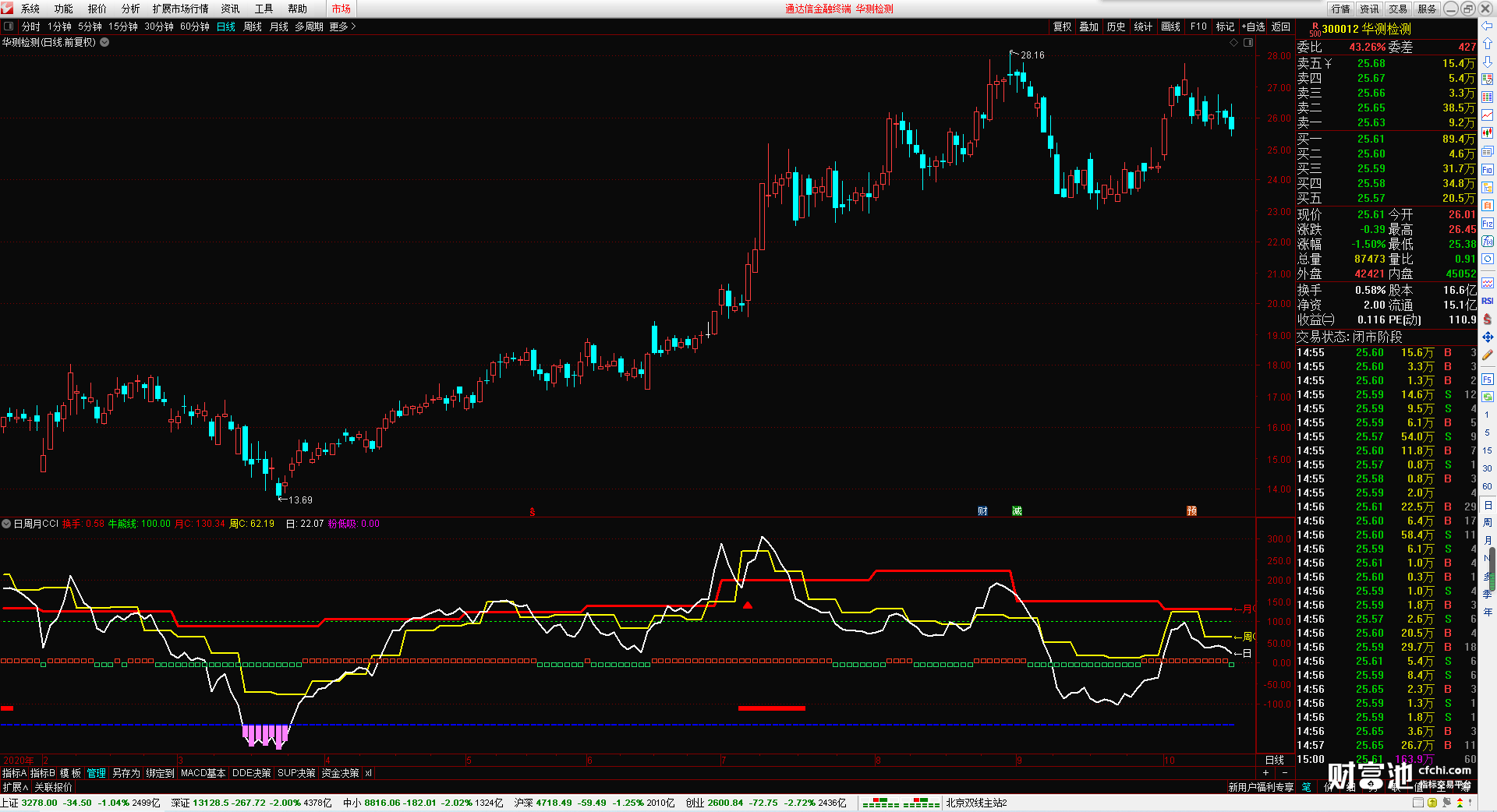Screen dimensions: 1497x812
Task: Click the diamond toggle at chart corner
Action: click(1233, 43)
